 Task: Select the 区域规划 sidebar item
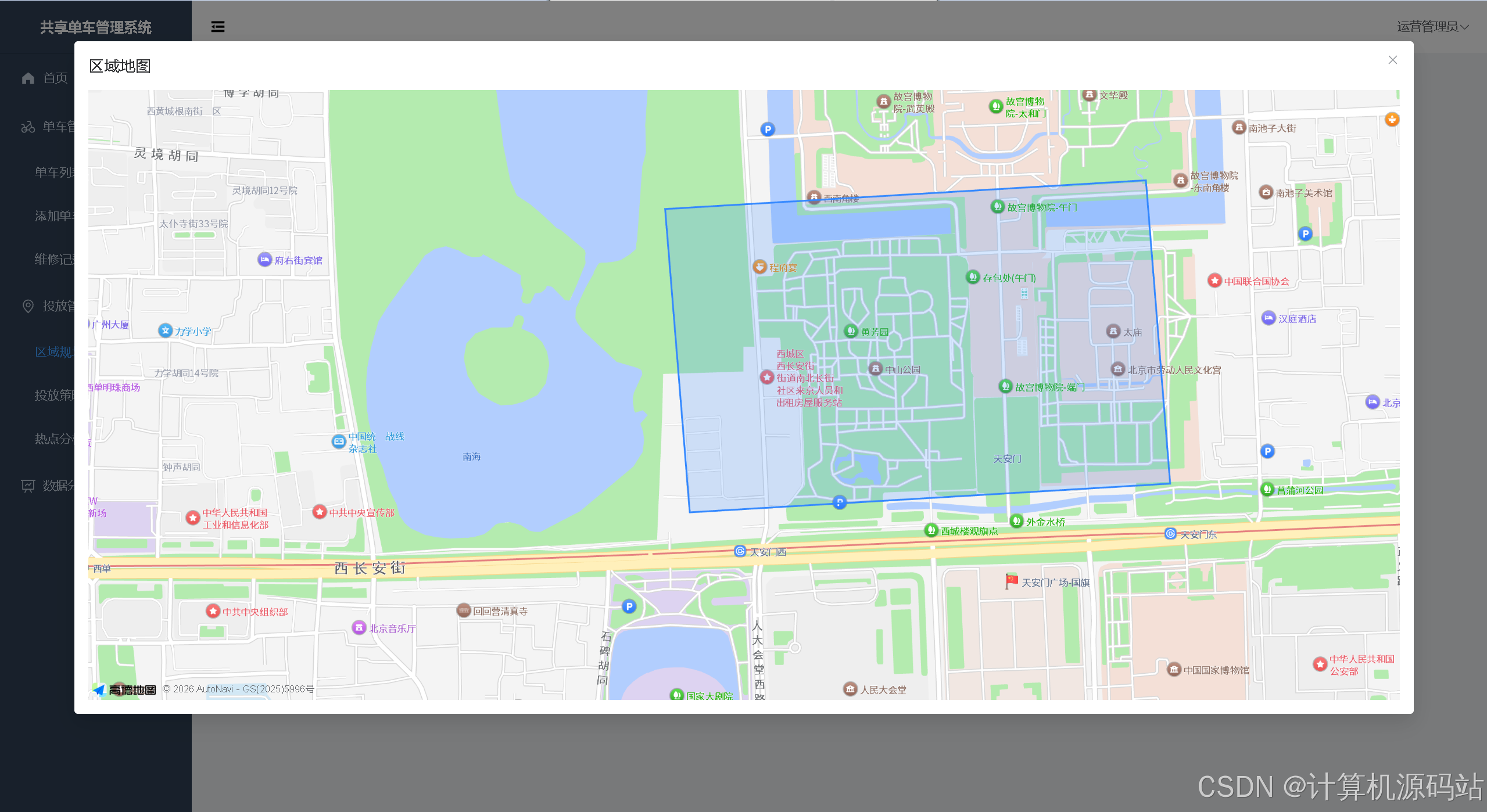tap(53, 351)
